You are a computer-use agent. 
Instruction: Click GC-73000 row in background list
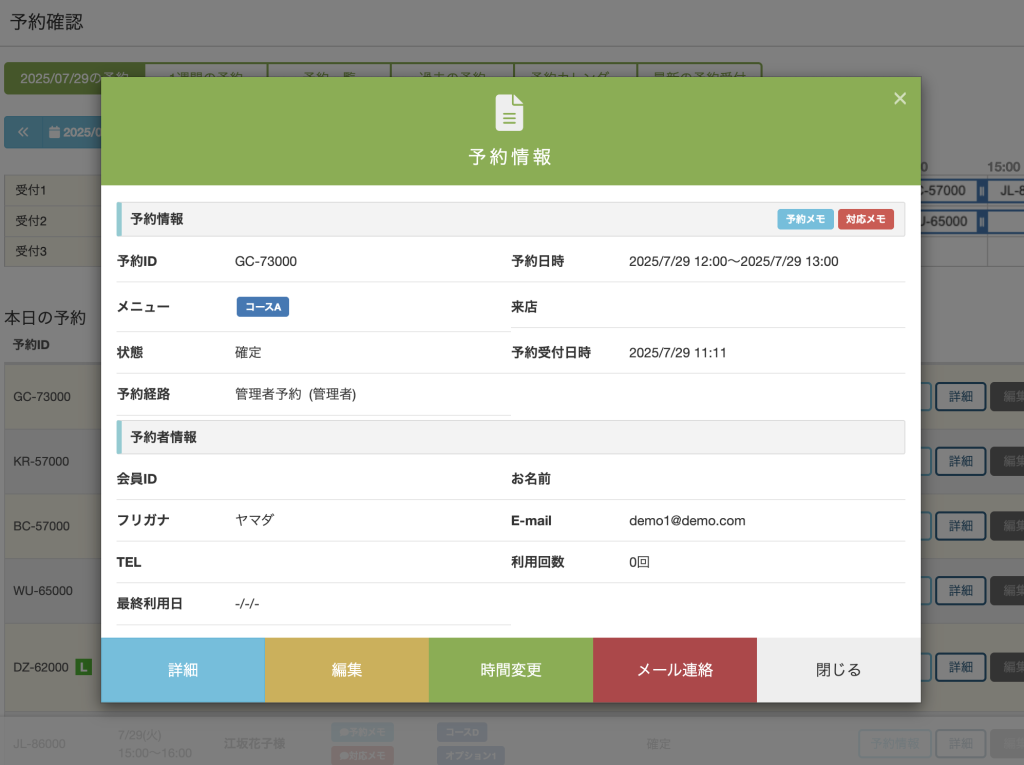(42, 397)
